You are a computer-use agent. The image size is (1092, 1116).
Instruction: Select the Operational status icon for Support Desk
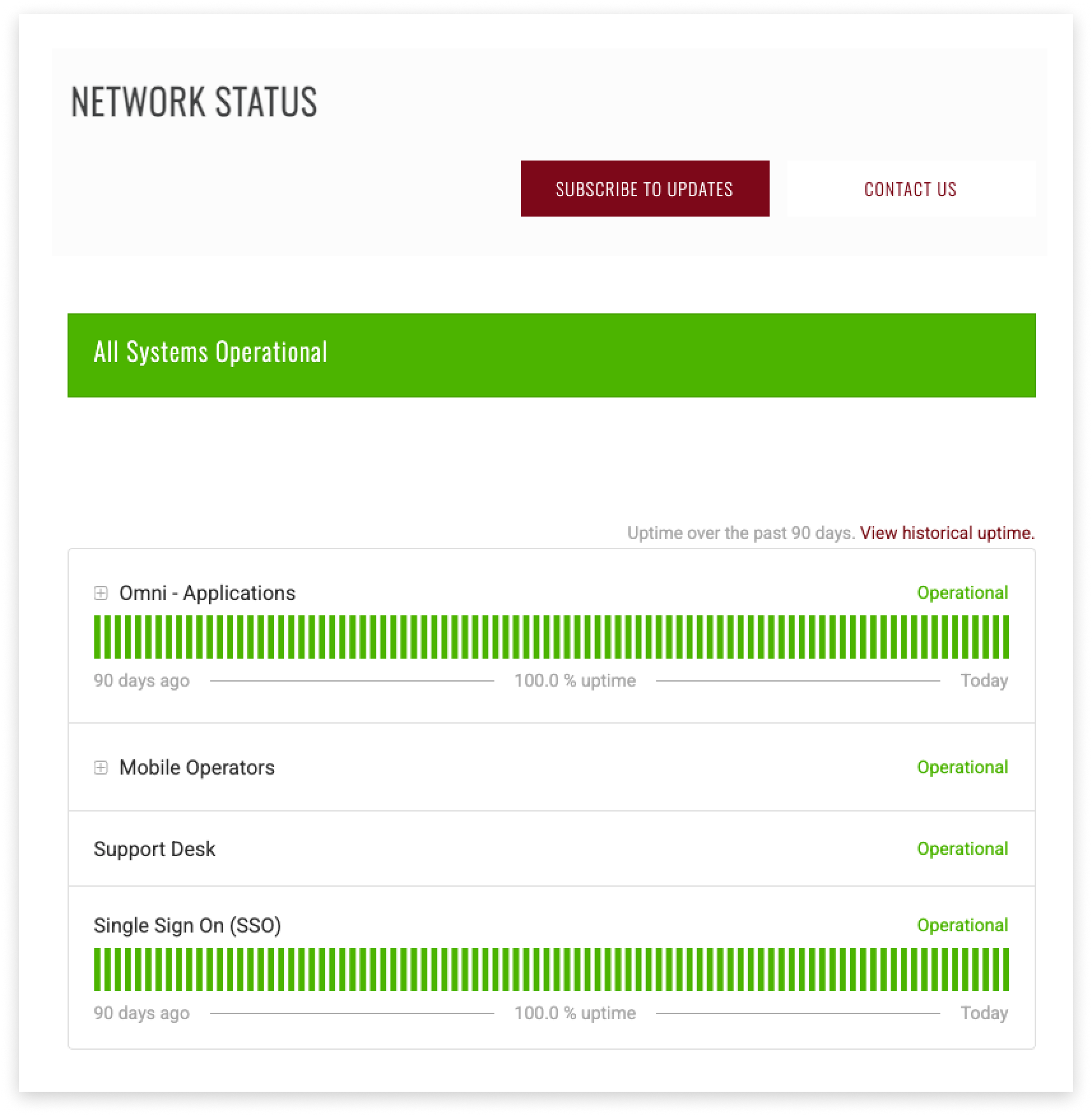962,849
